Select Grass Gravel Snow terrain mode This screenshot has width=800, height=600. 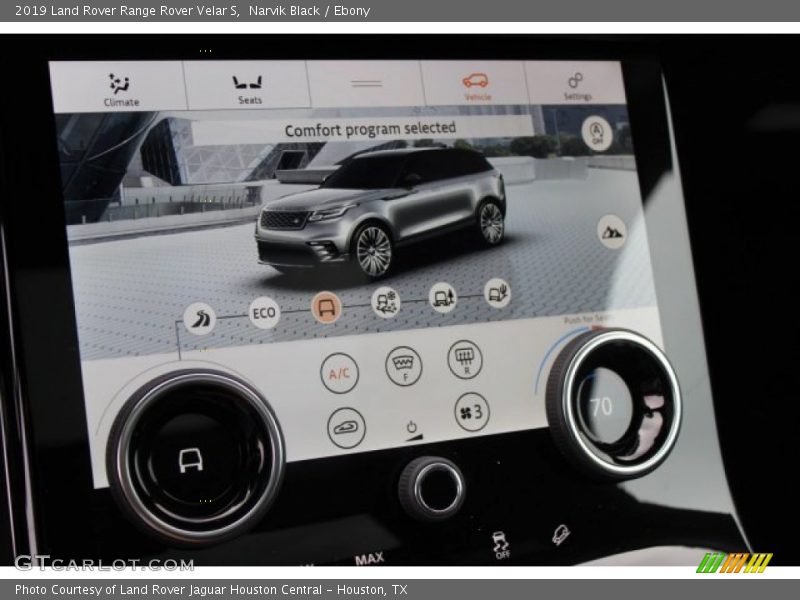pyautogui.click(x=386, y=302)
